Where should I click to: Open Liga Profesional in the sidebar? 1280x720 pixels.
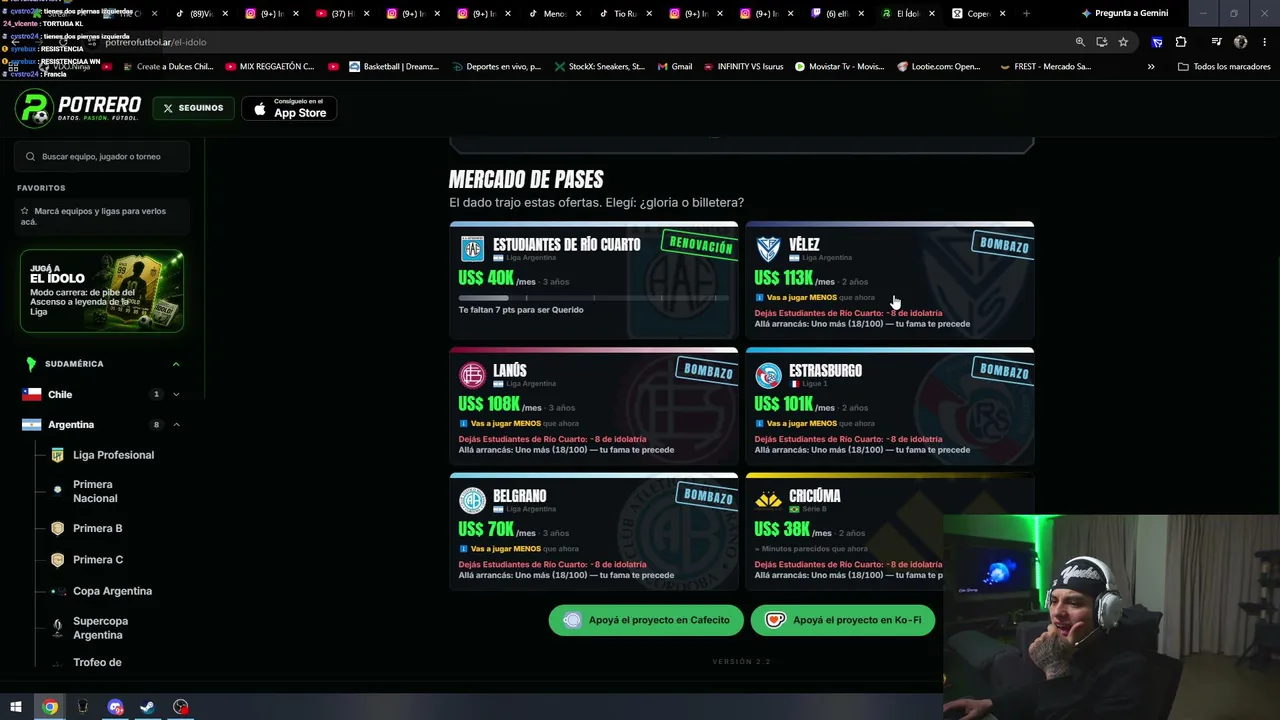[x=113, y=455]
